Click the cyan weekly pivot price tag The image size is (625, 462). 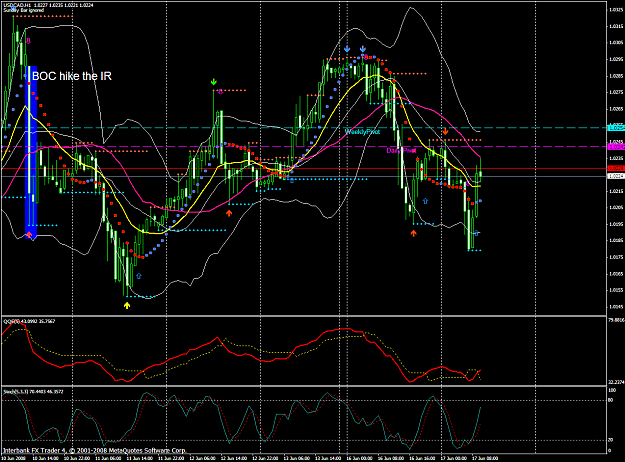coord(616,128)
